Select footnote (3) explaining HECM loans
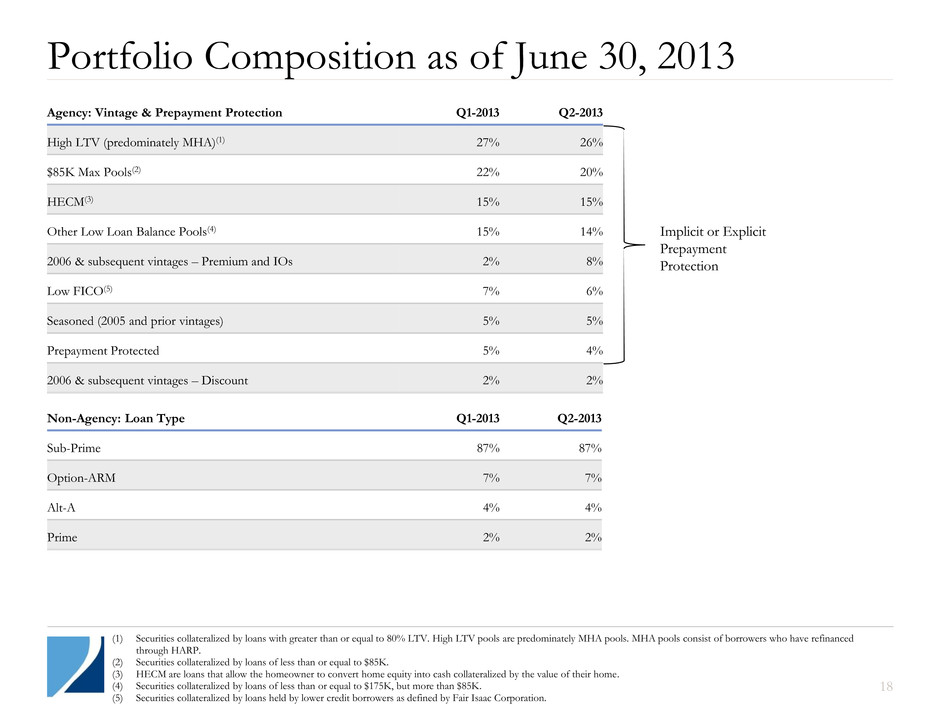The image size is (940, 705). [x=366, y=674]
